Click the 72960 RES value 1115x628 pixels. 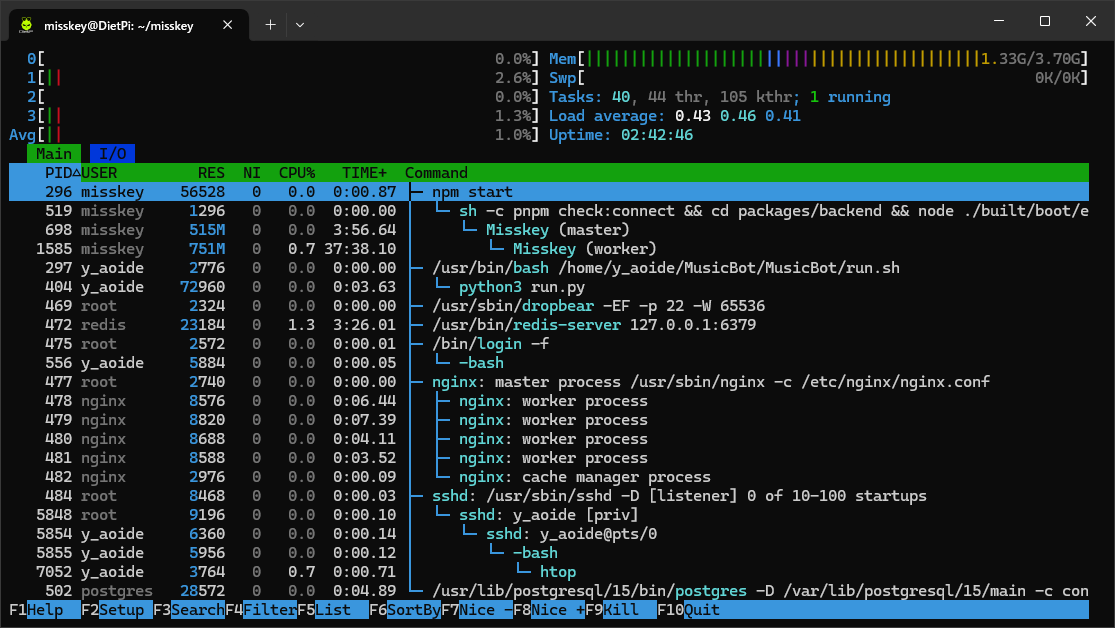(203, 287)
